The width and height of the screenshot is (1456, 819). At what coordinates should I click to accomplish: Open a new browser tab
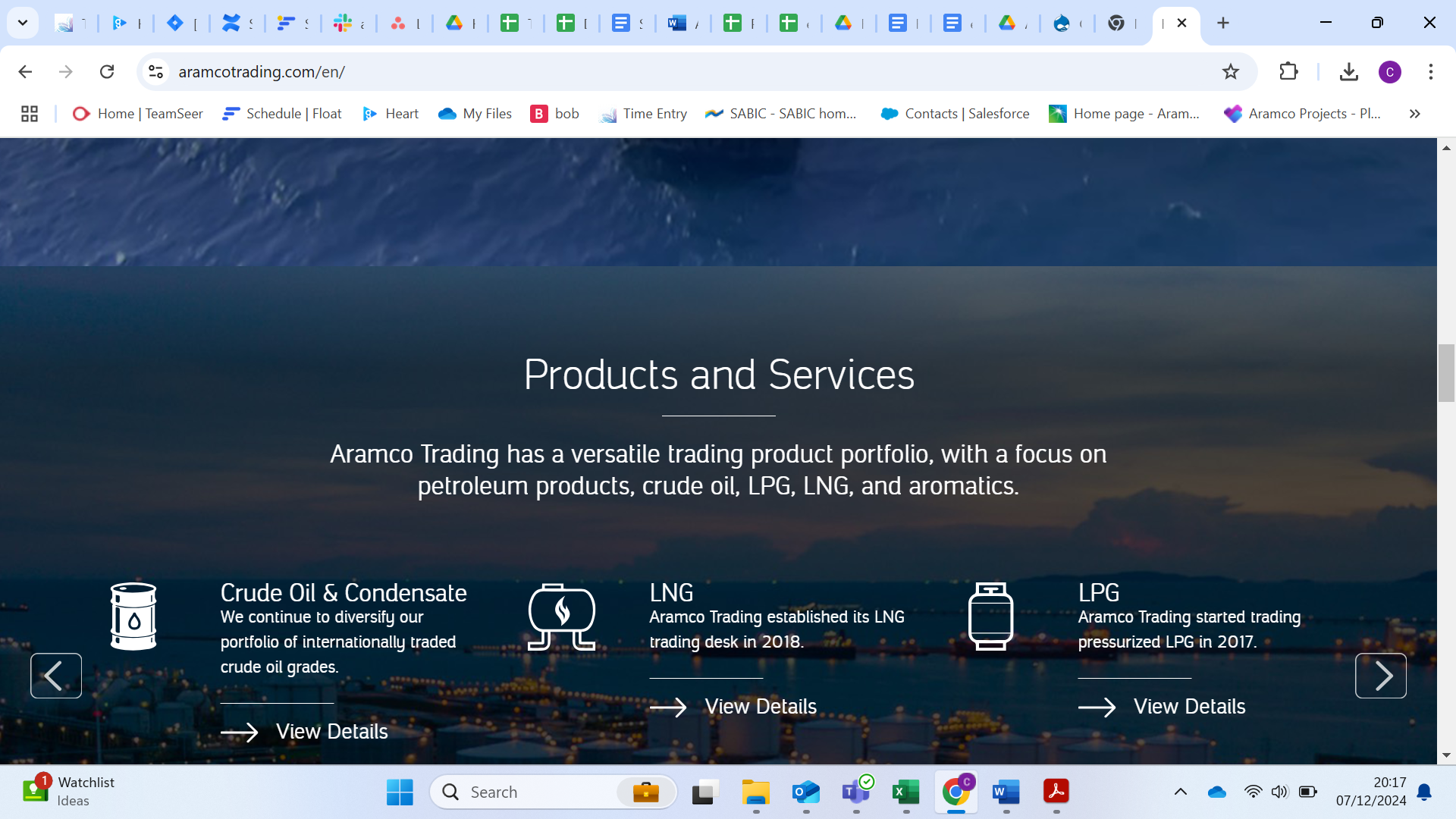[1222, 23]
